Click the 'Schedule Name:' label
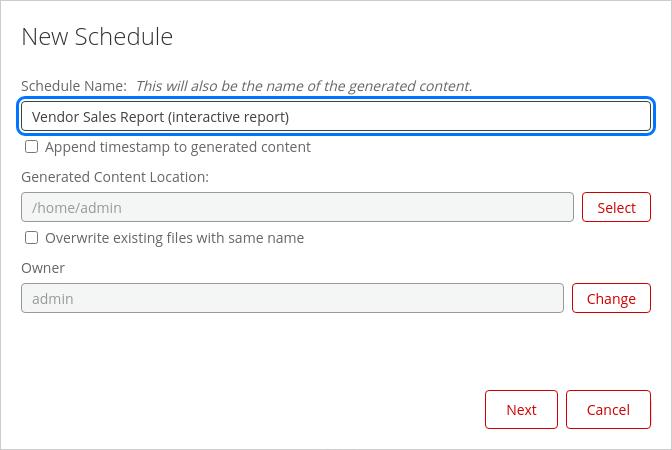This screenshot has height=450, width=672. pos(74,86)
